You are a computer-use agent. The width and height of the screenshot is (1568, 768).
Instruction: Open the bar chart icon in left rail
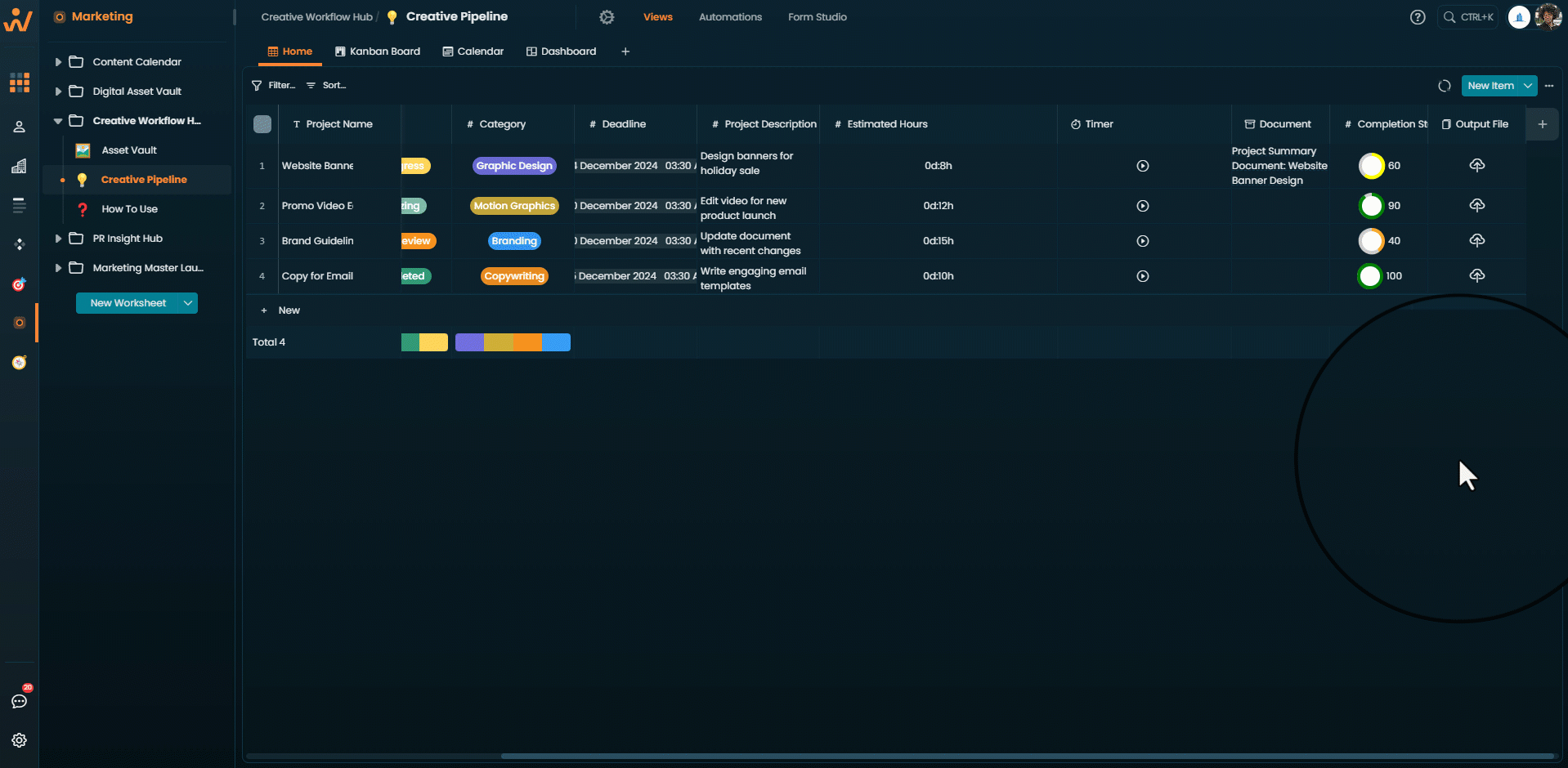(x=20, y=166)
